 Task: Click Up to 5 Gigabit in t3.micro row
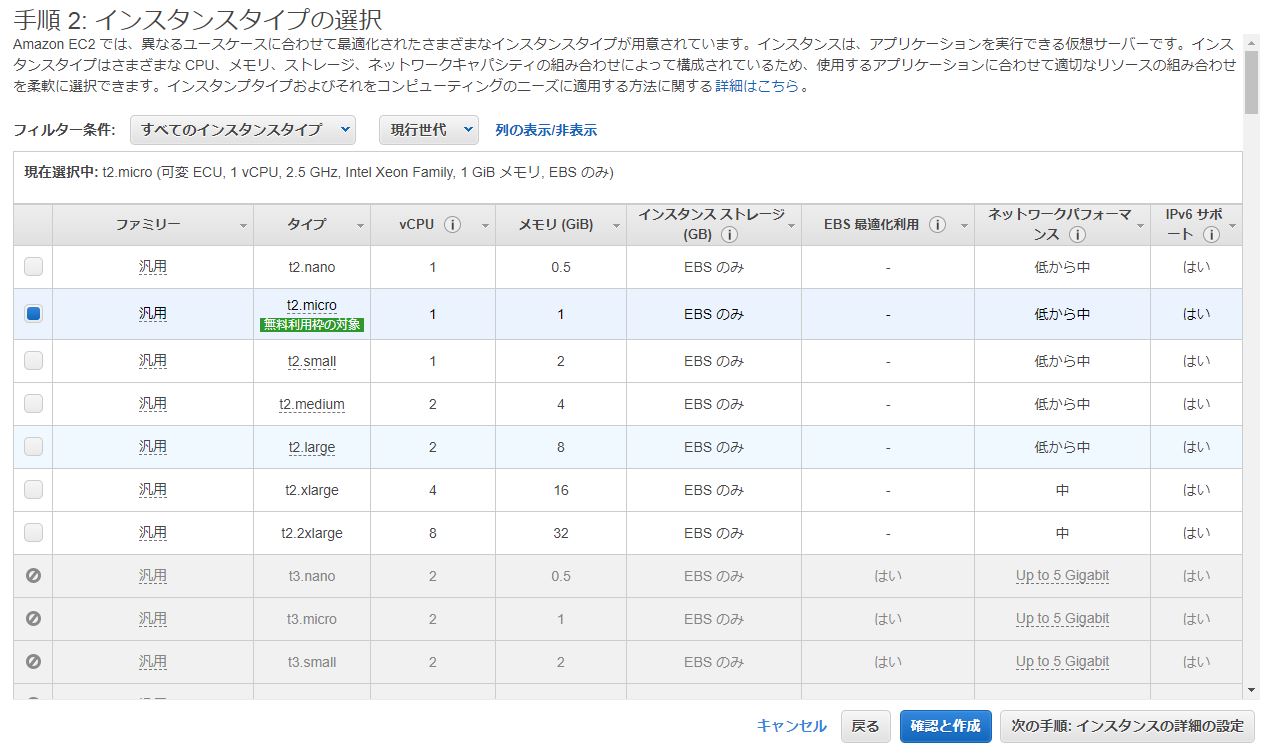[x=1062, y=619]
